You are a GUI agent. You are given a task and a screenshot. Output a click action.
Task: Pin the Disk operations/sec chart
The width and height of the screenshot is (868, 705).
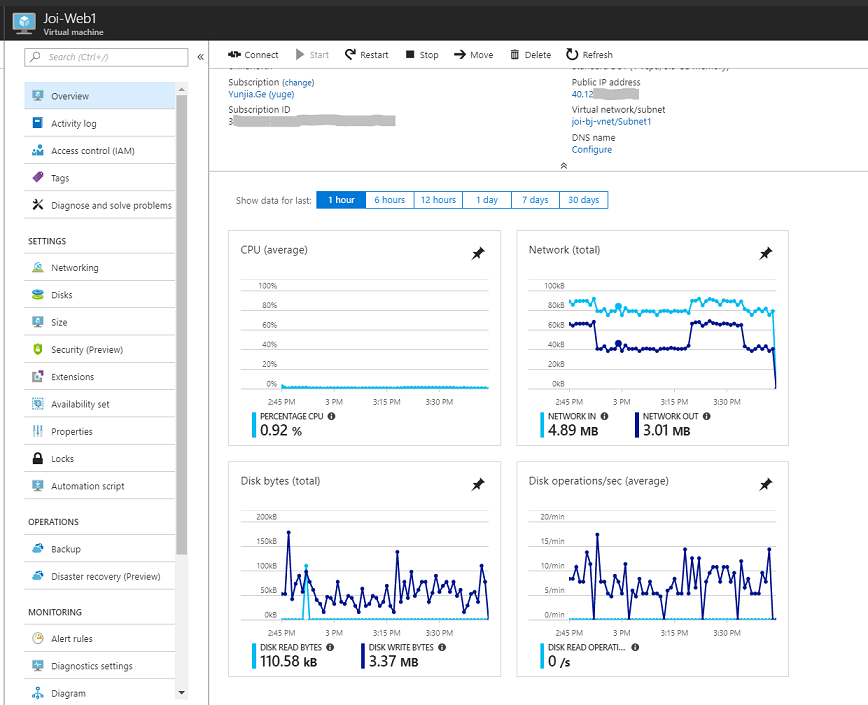(x=765, y=484)
